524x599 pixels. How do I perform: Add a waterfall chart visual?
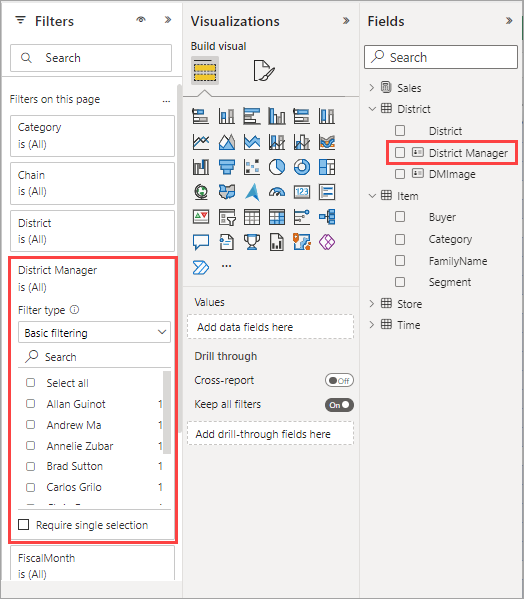point(201,167)
